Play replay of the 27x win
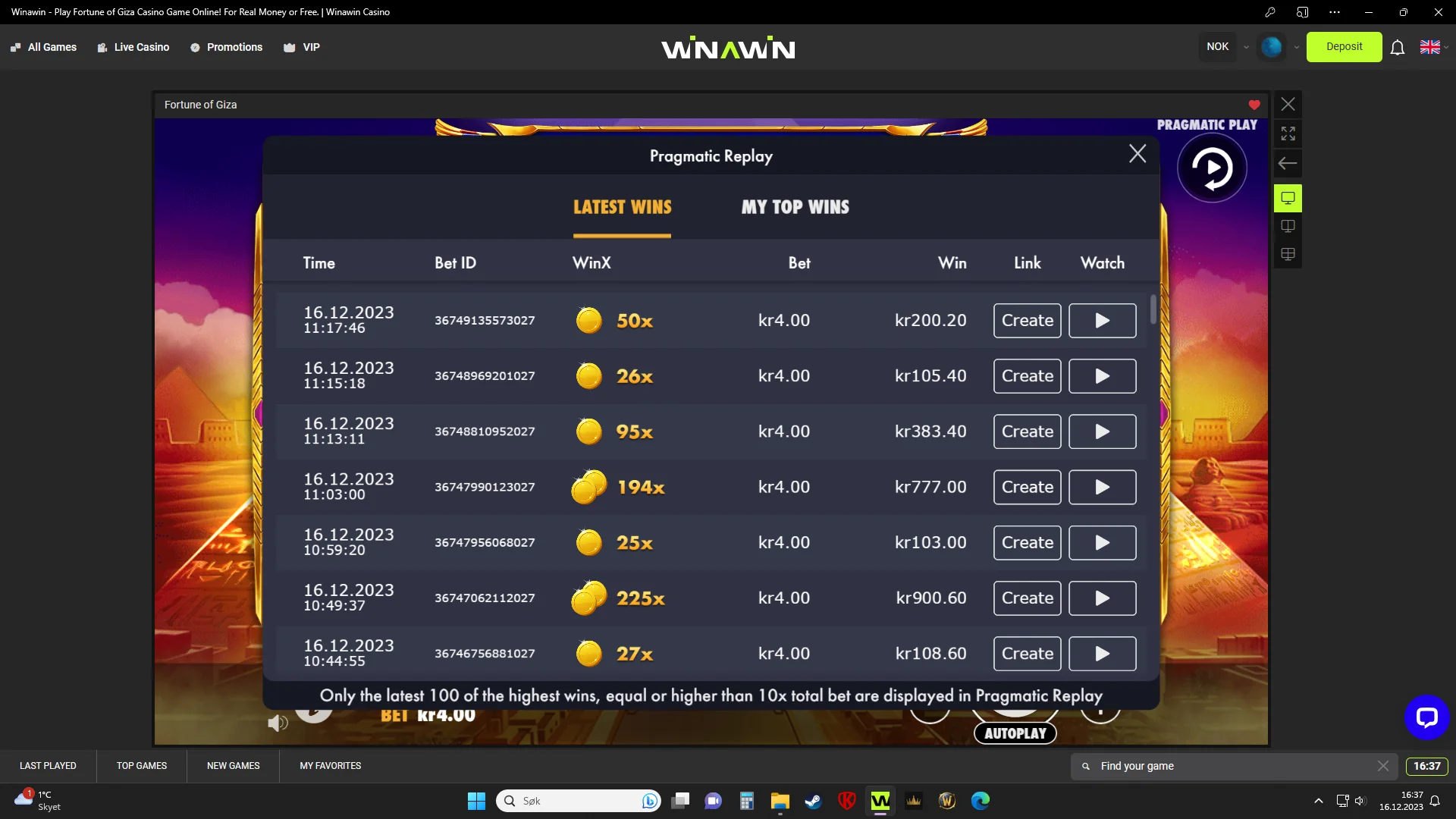 tap(1102, 654)
